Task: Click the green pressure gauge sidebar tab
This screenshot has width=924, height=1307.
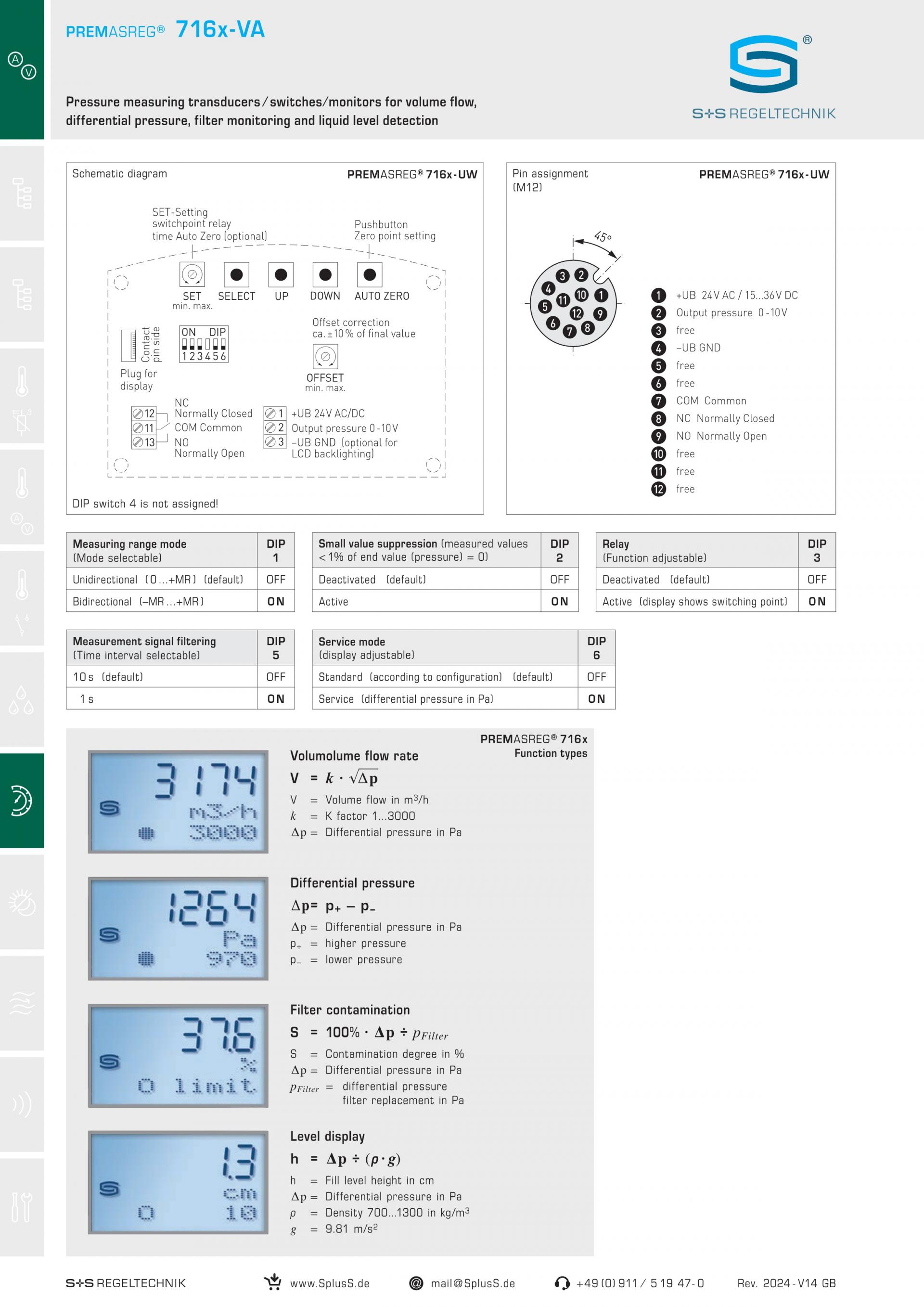Action: coord(22,801)
